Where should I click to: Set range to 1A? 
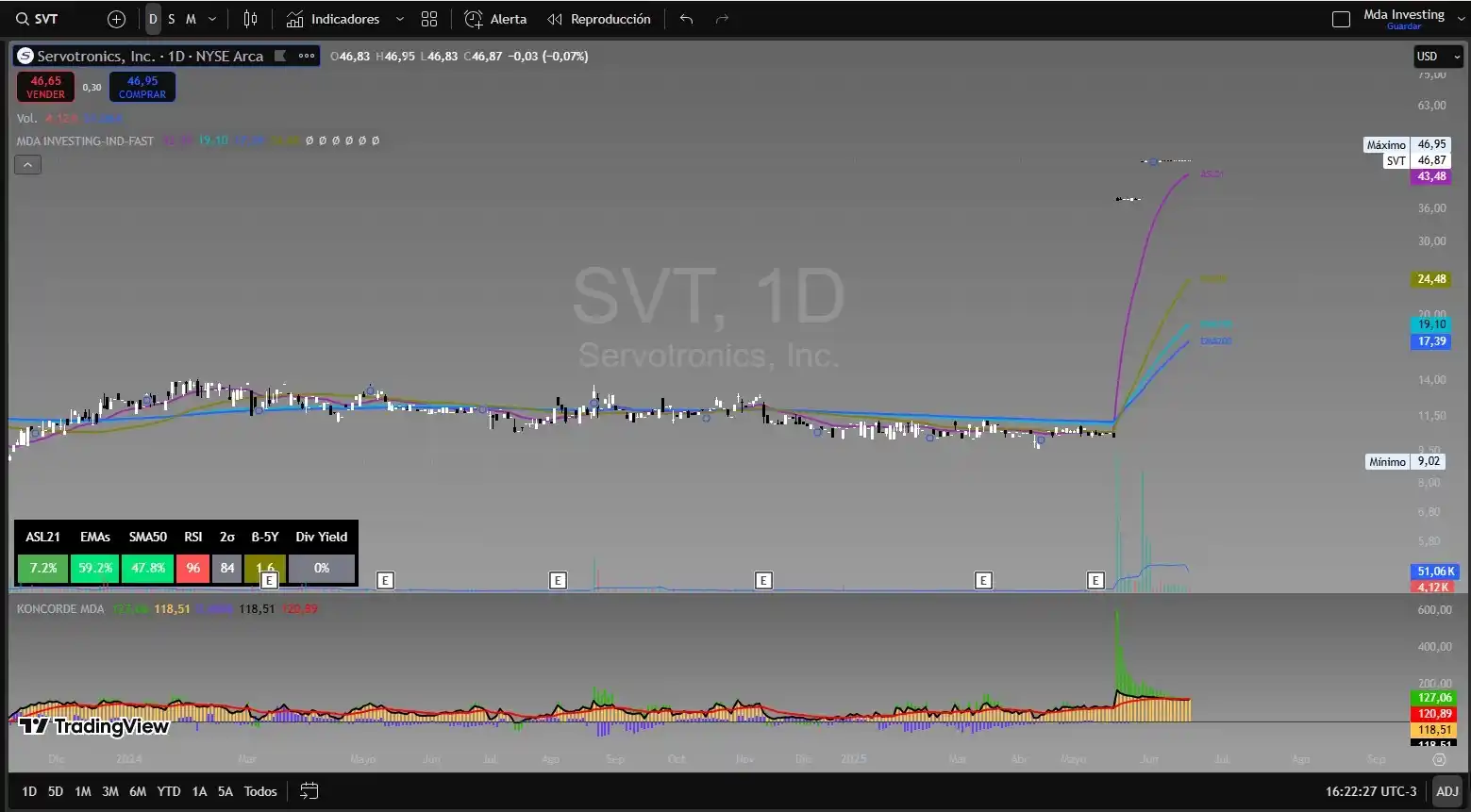pos(199,791)
